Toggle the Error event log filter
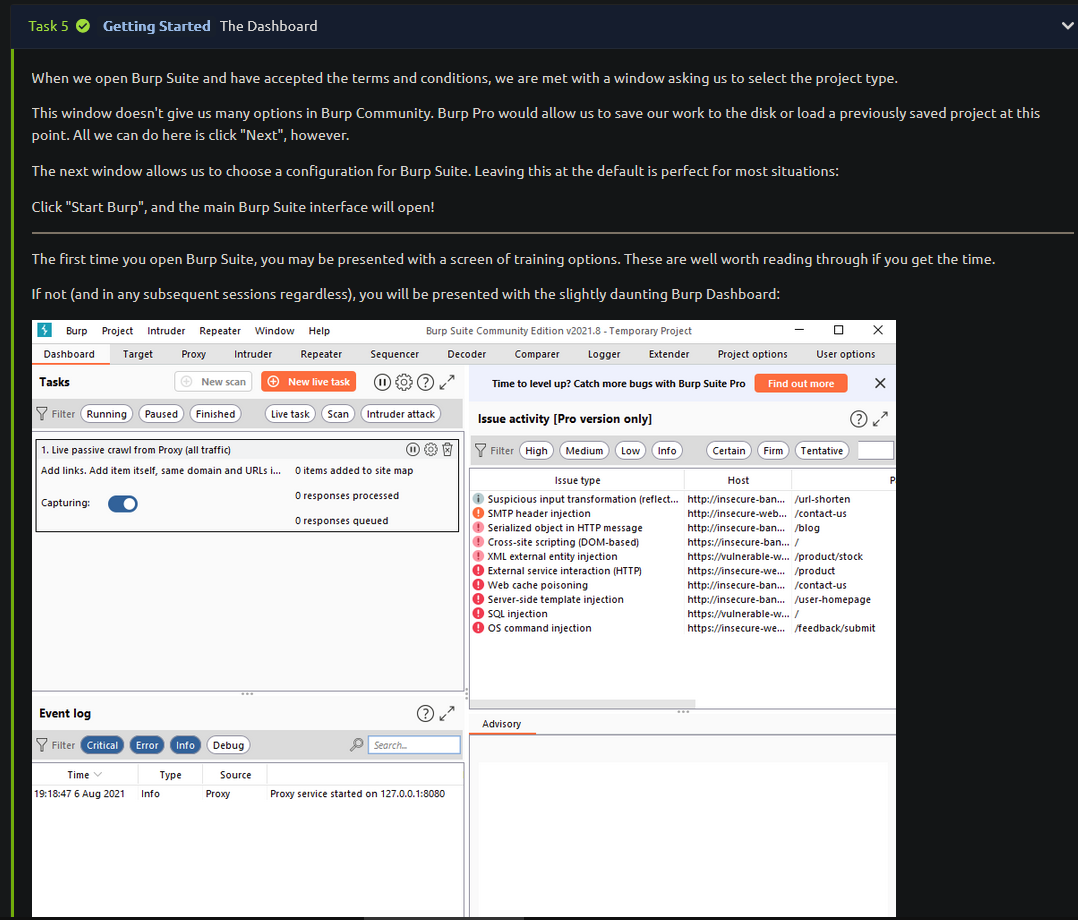Viewport: 1078px width, 920px height. click(147, 745)
